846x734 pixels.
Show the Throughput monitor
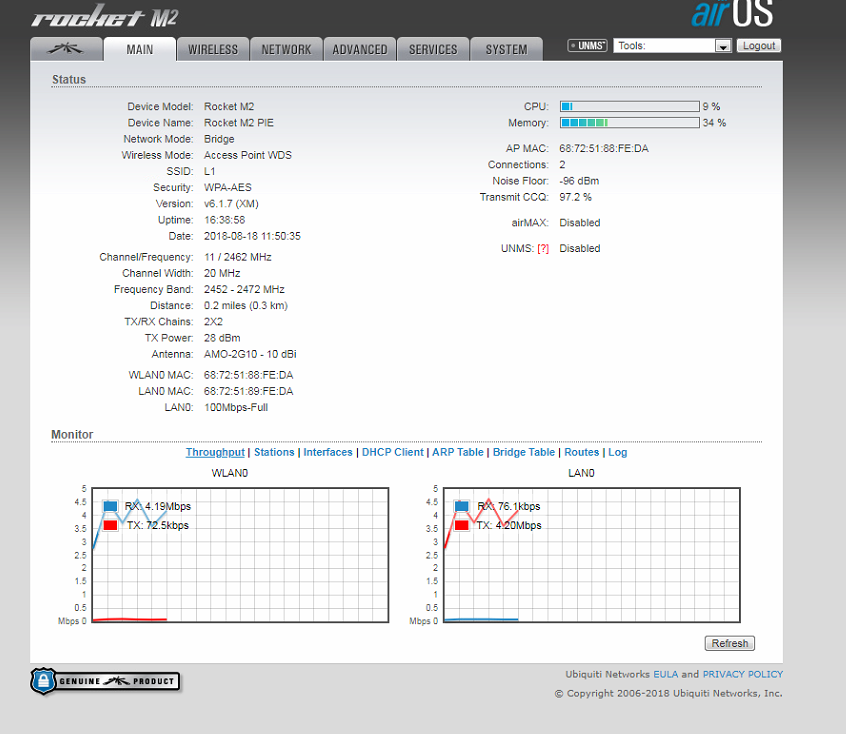(x=215, y=452)
